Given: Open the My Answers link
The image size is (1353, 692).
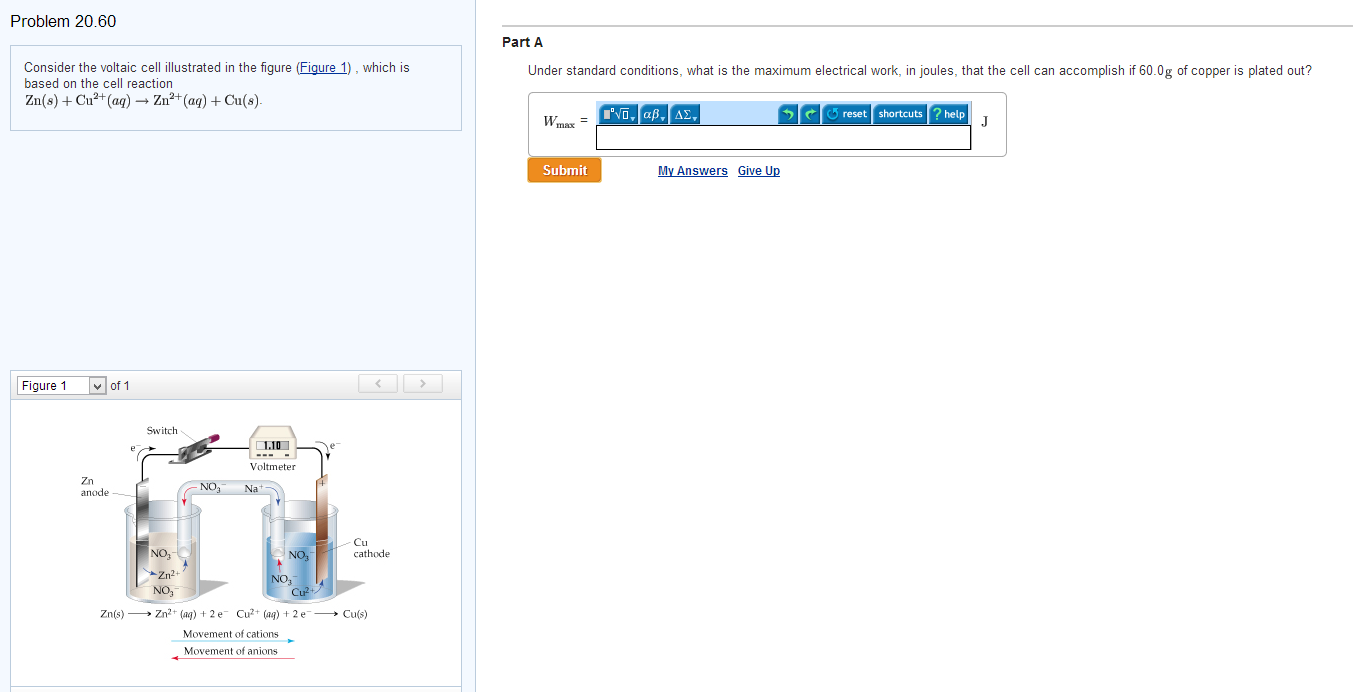Looking at the screenshot, I should [693, 171].
